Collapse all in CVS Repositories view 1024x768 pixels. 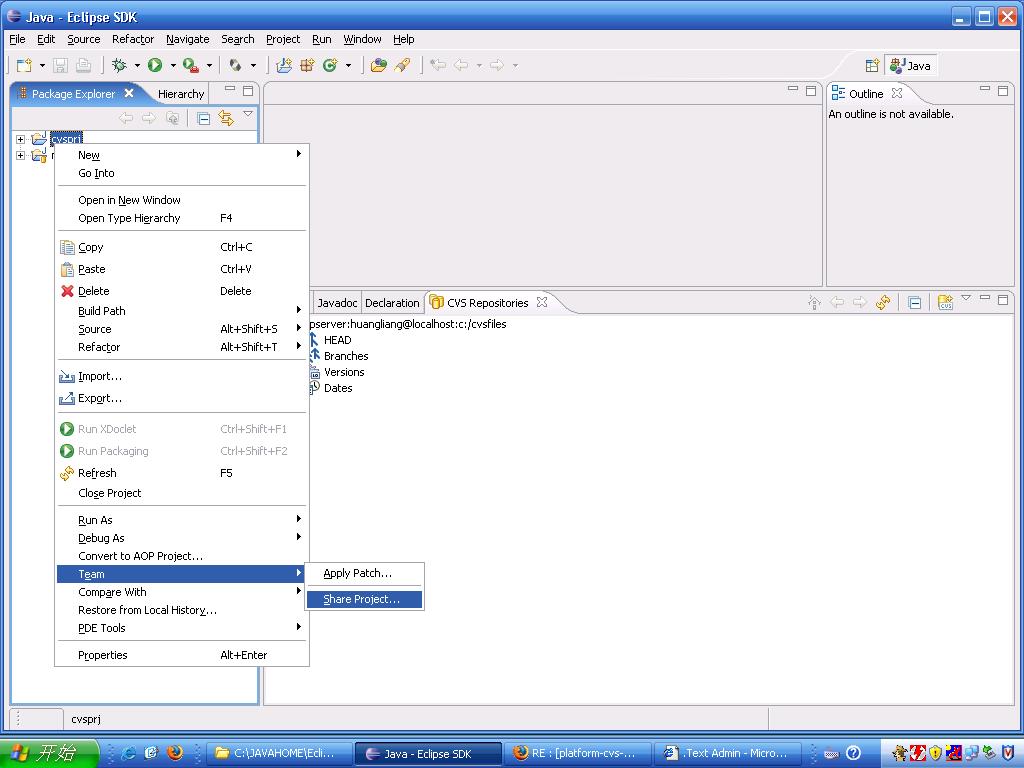[x=915, y=302]
